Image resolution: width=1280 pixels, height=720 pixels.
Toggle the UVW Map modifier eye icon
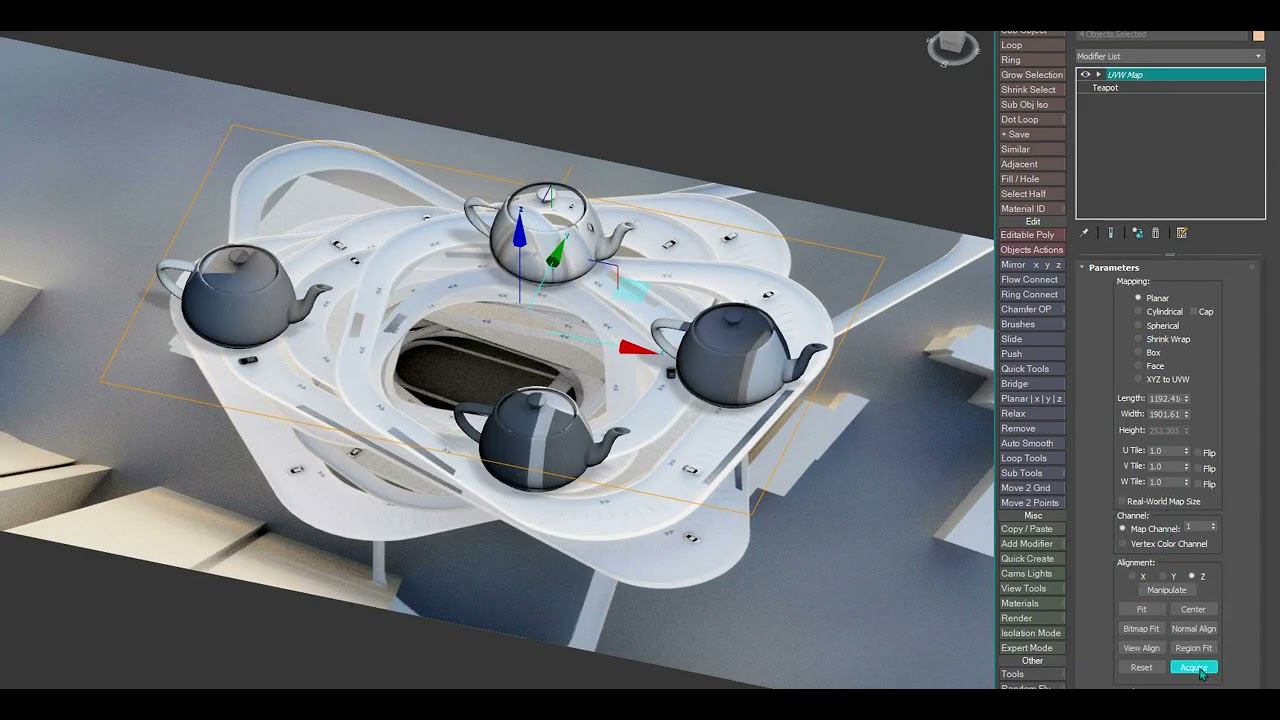[1085, 74]
